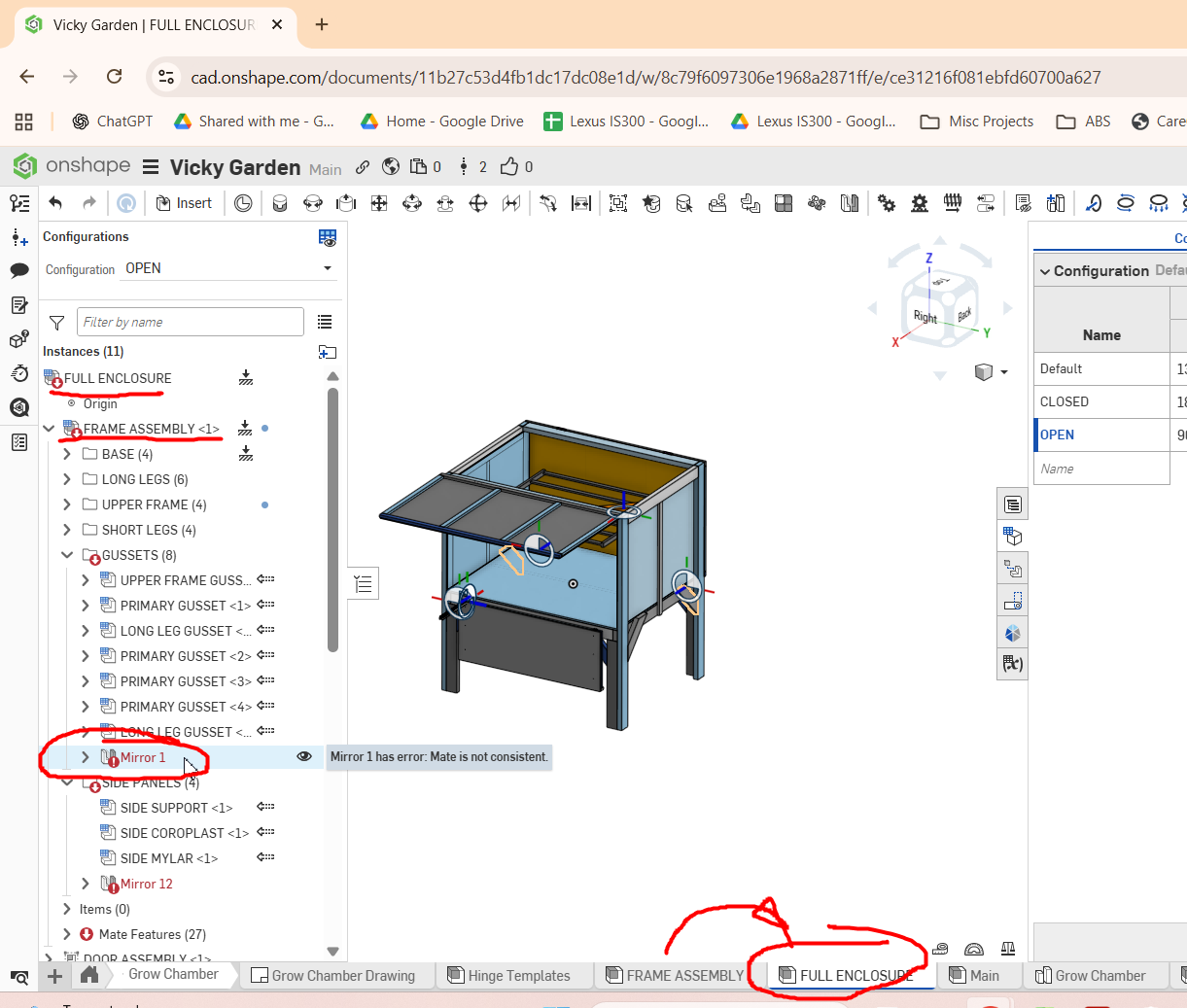Open the variable table panel icon
The height and width of the screenshot is (1008, 1187).
pos(1012,665)
